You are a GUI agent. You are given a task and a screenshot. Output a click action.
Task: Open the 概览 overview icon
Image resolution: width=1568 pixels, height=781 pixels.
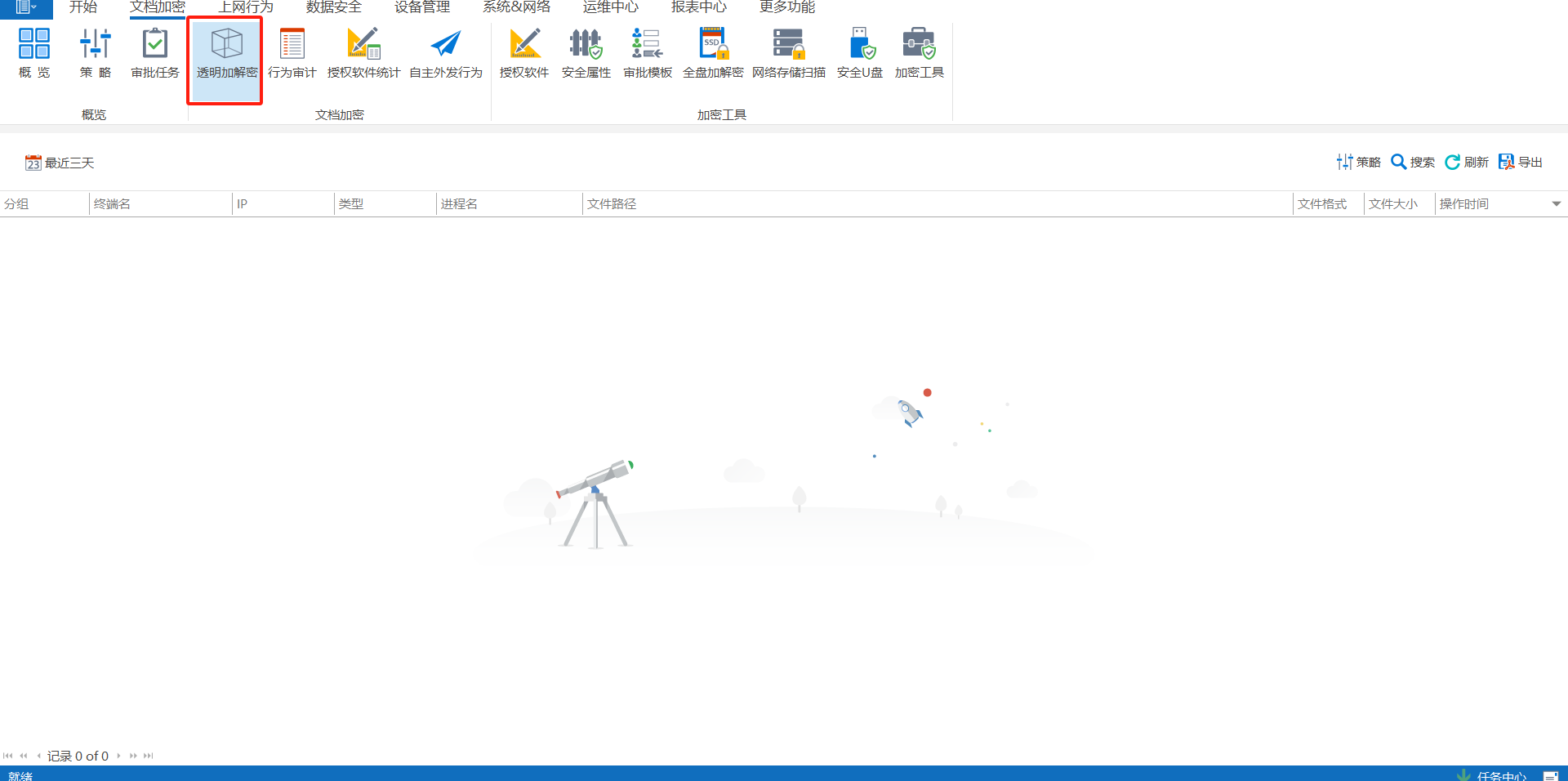tap(34, 54)
